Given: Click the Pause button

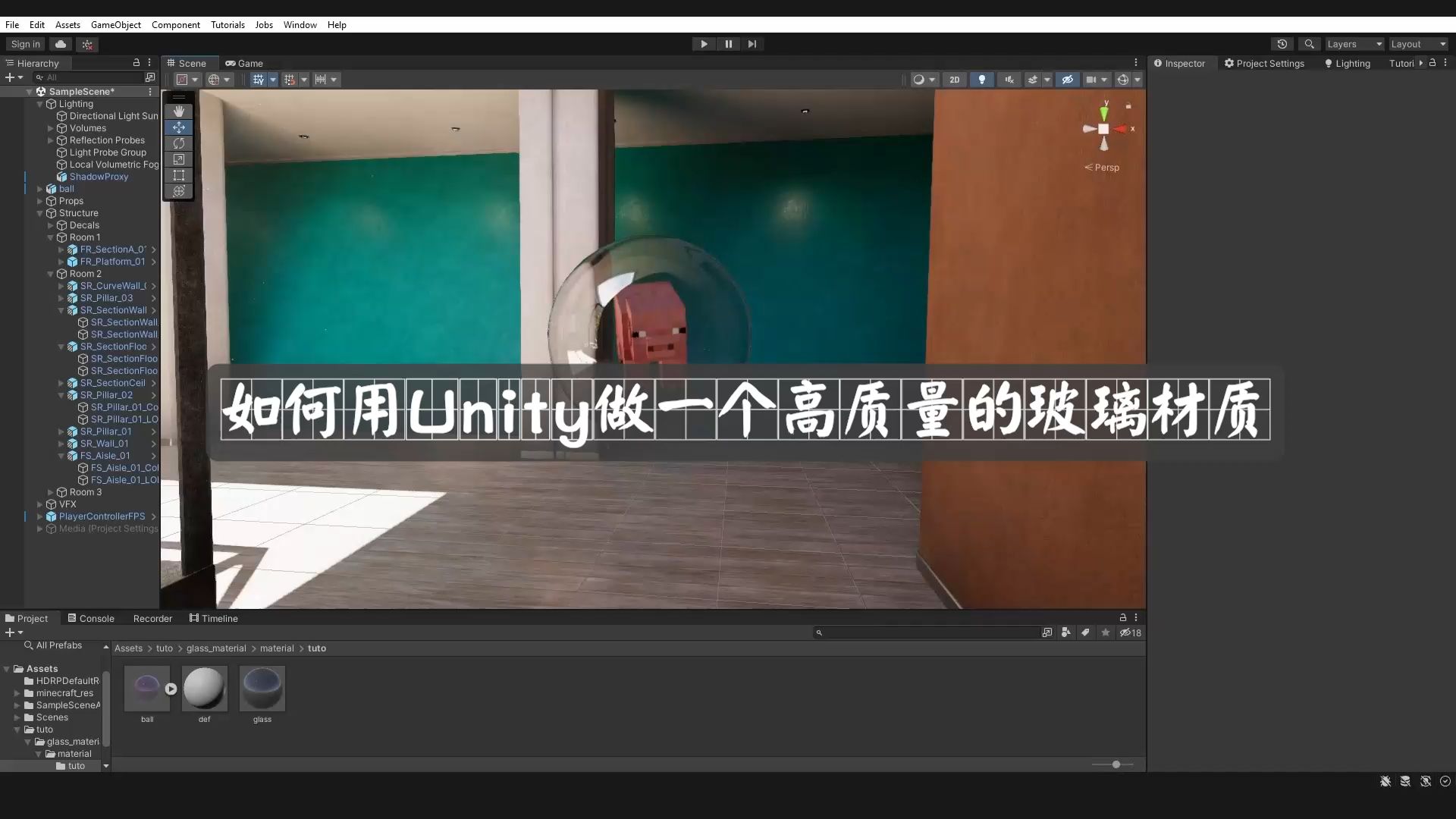Looking at the screenshot, I should (728, 44).
